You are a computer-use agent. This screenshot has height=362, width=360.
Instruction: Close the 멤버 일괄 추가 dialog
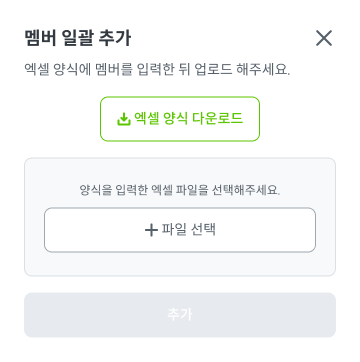click(x=324, y=38)
